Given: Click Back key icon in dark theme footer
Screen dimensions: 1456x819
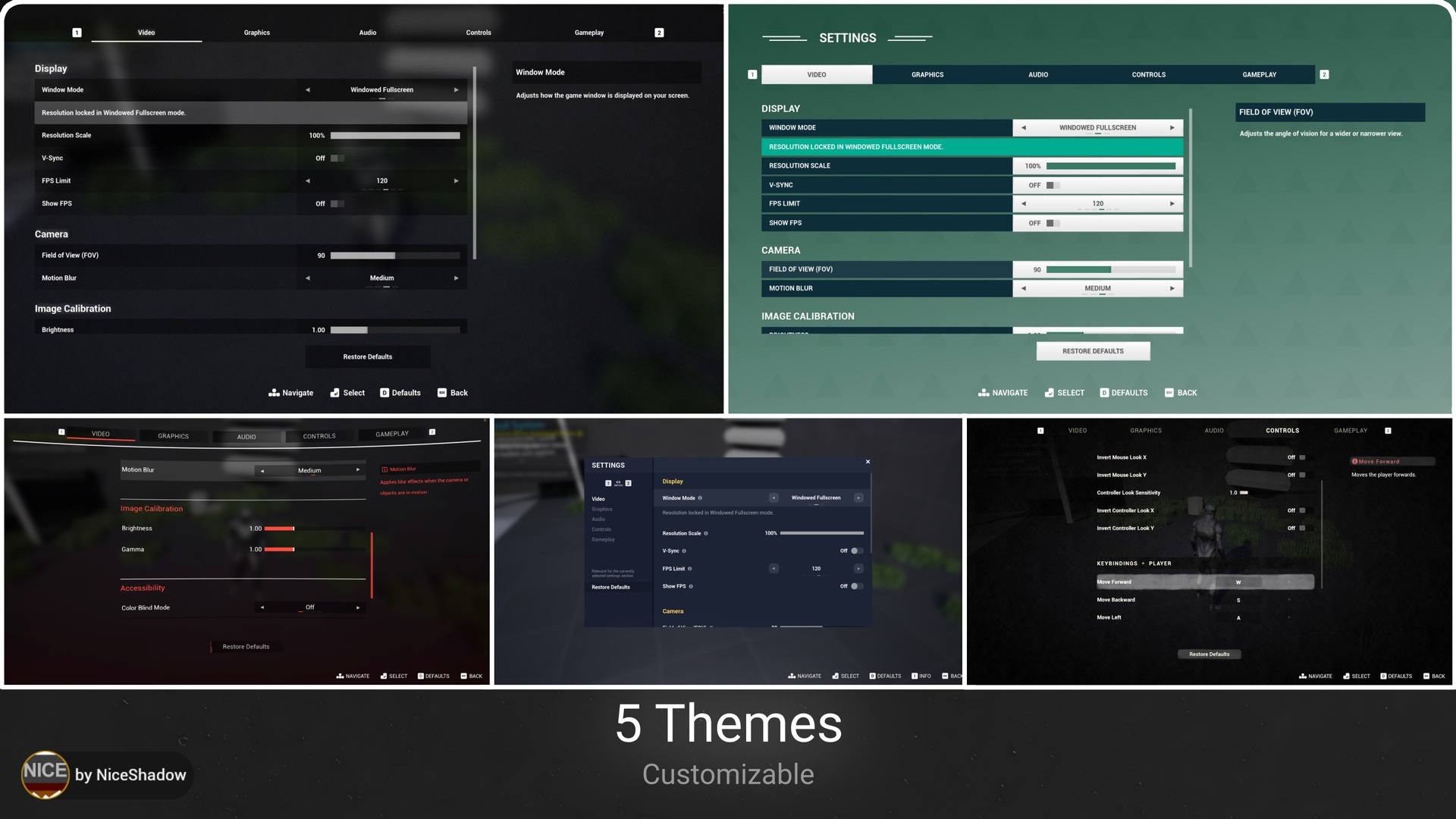Looking at the screenshot, I should [x=442, y=393].
